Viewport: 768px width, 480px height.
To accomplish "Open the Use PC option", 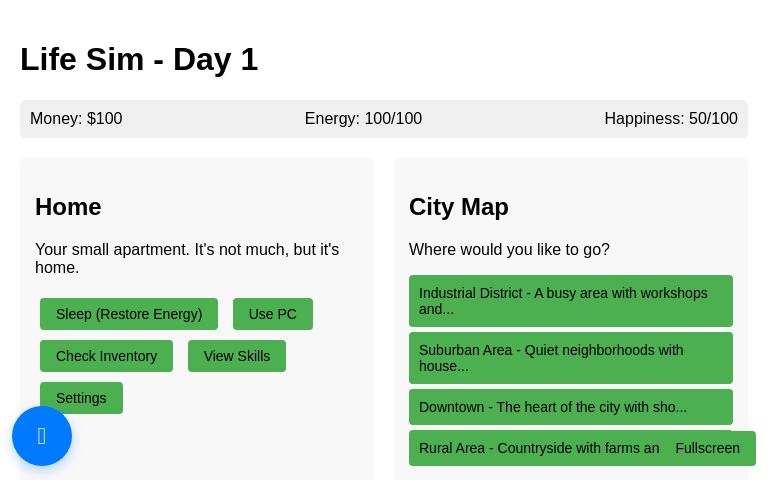I will [x=272, y=314].
